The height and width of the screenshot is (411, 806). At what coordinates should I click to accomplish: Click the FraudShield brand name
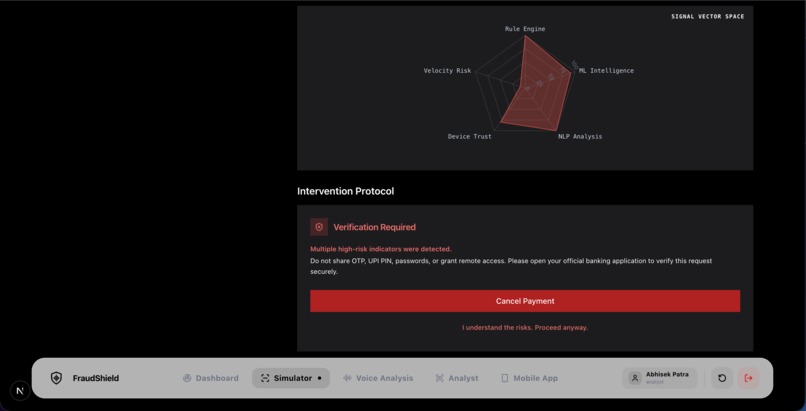pos(96,378)
